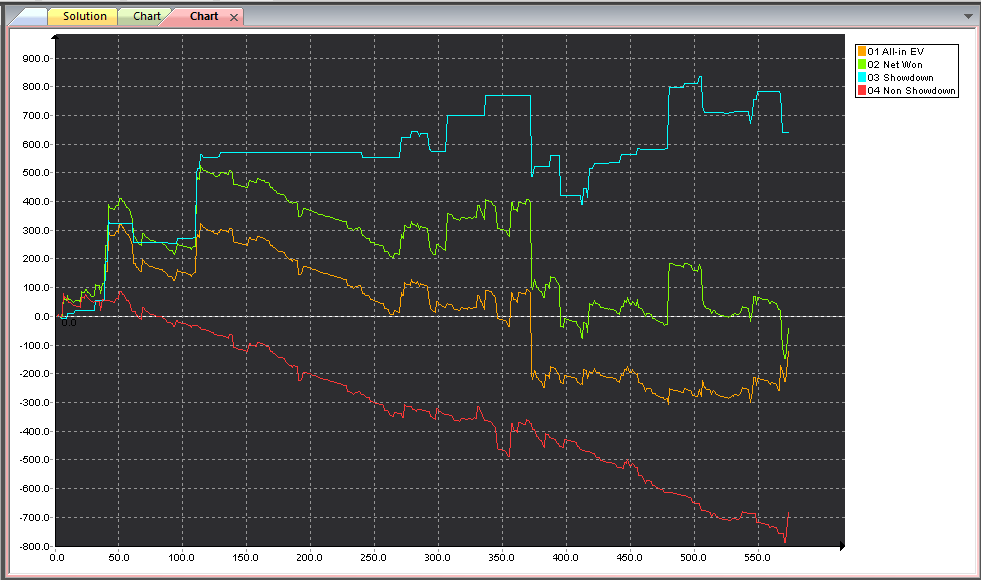Click the -800.0 label on the Y-axis
This screenshot has height=580, width=981.
pos(33,546)
